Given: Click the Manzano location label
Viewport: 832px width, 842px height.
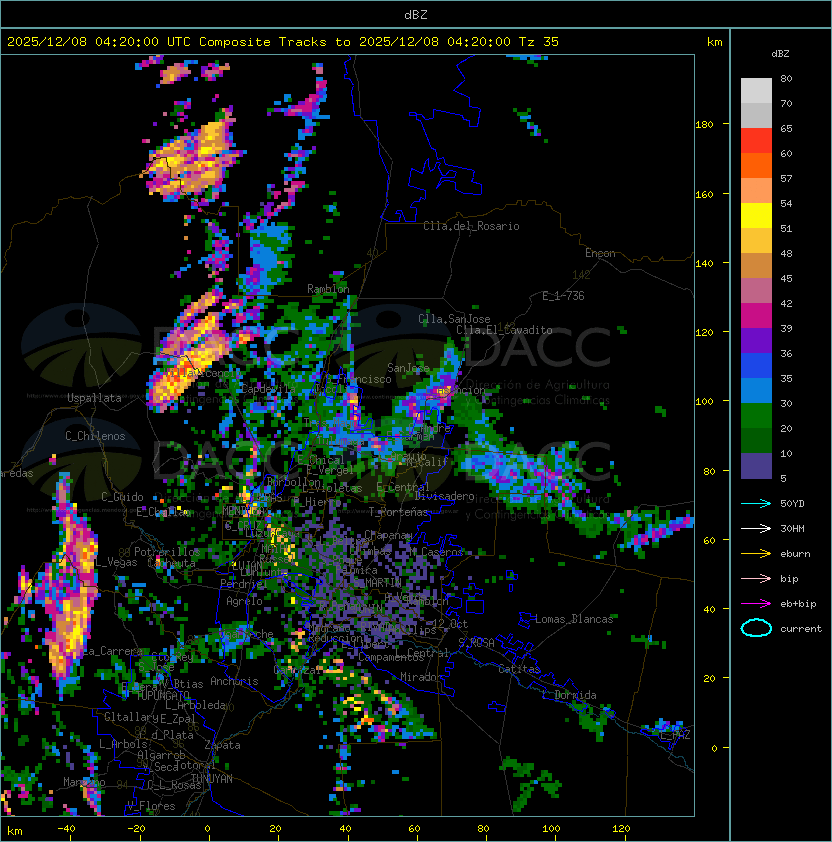Looking at the screenshot, I should pyautogui.click(x=84, y=782).
